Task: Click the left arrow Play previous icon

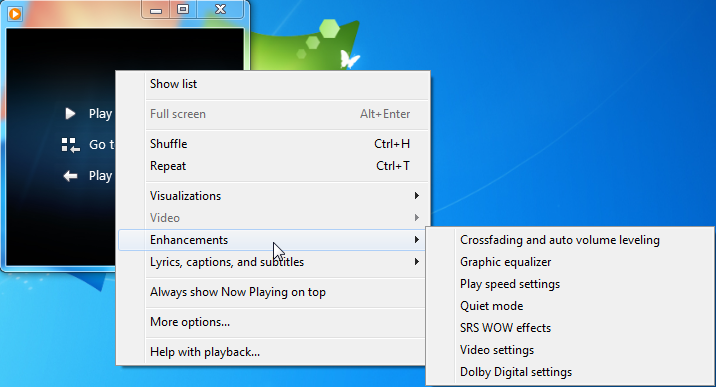Action: (x=70, y=176)
